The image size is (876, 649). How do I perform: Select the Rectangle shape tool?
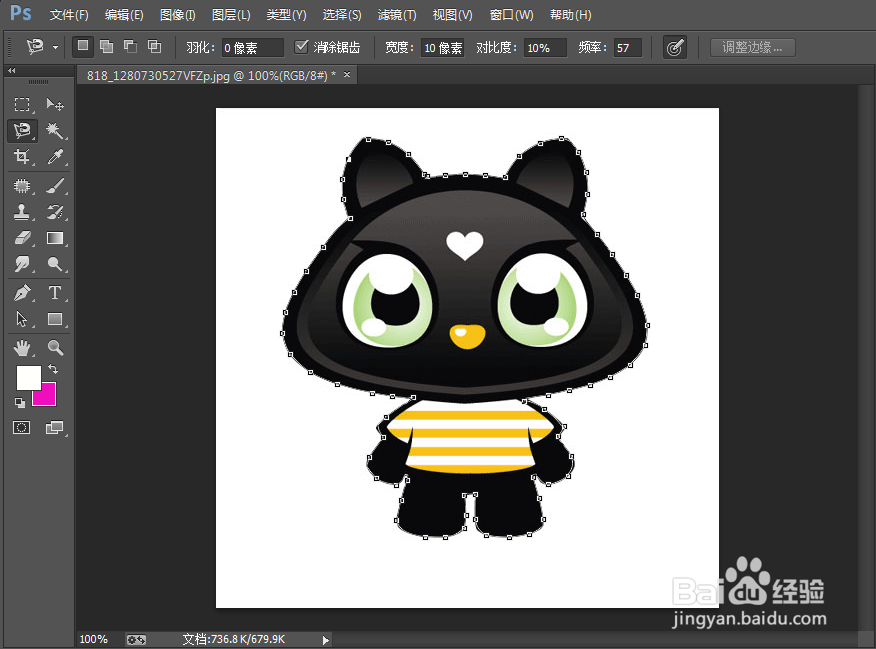[x=55, y=319]
